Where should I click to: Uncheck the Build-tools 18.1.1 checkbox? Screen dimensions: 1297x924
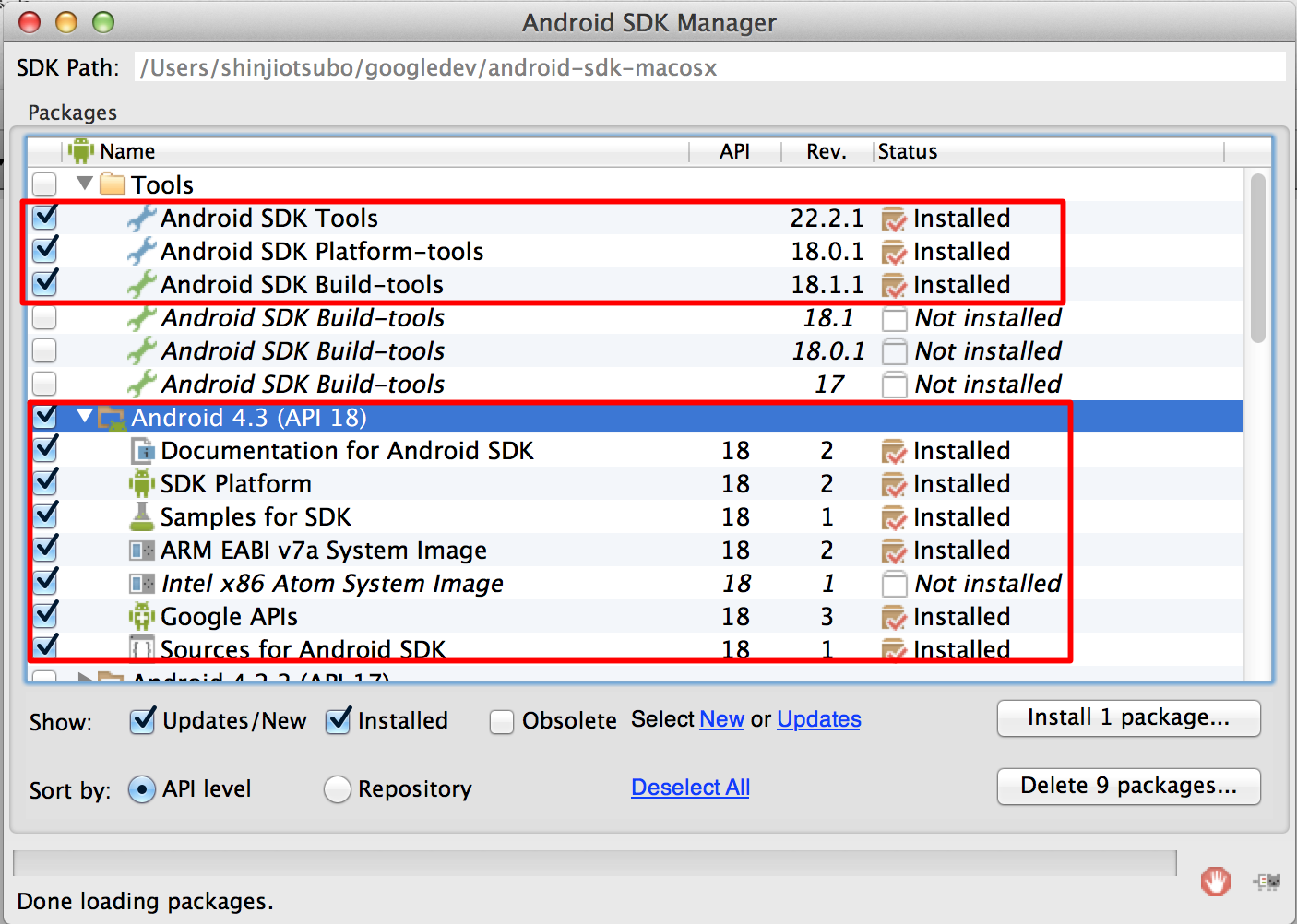(x=44, y=282)
